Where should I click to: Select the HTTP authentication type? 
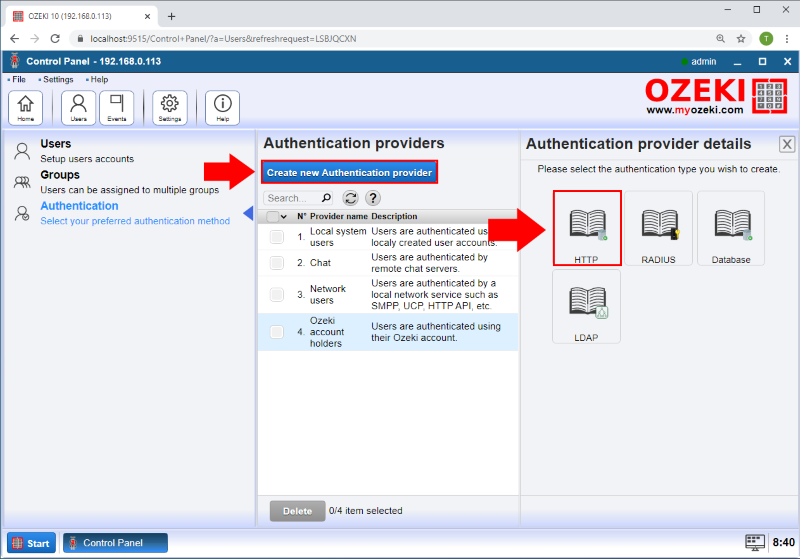coord(587,228)
